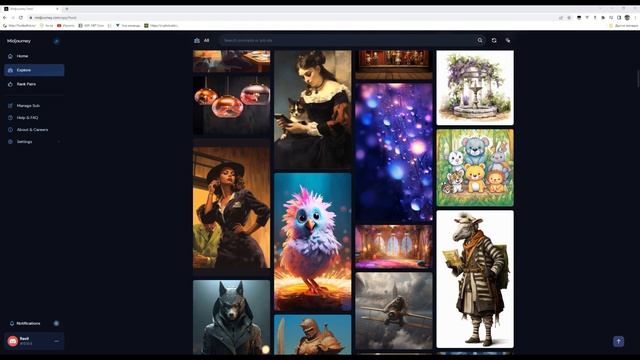Open the user account options menu
Image resolution: width=640 pixels, height=360 pixels.
tap(56, 341)
